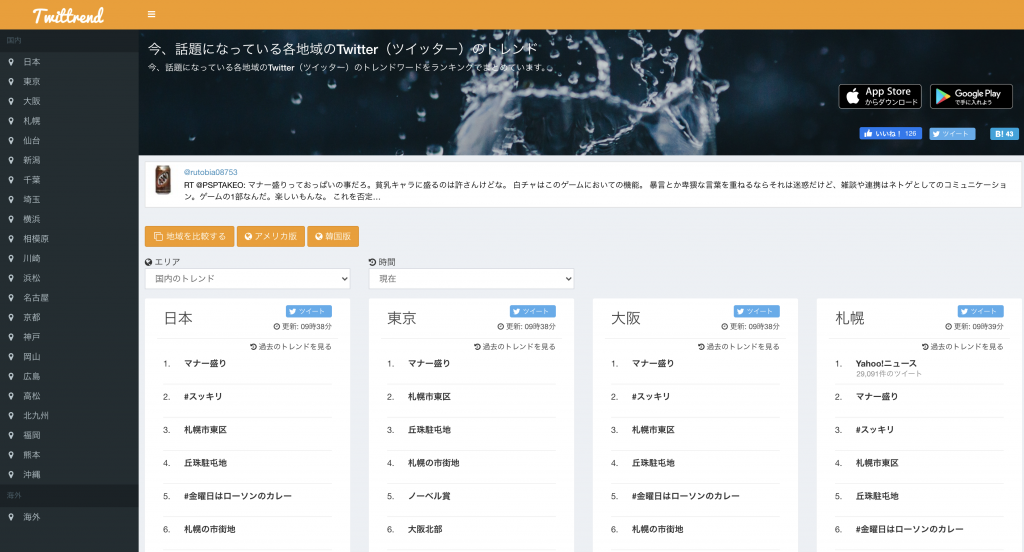Image resolution: width=1024 pixels, height=552 pixels.
Task: Open 札幌の市街地 trend in 日本 card
Action: pos(210,529)
